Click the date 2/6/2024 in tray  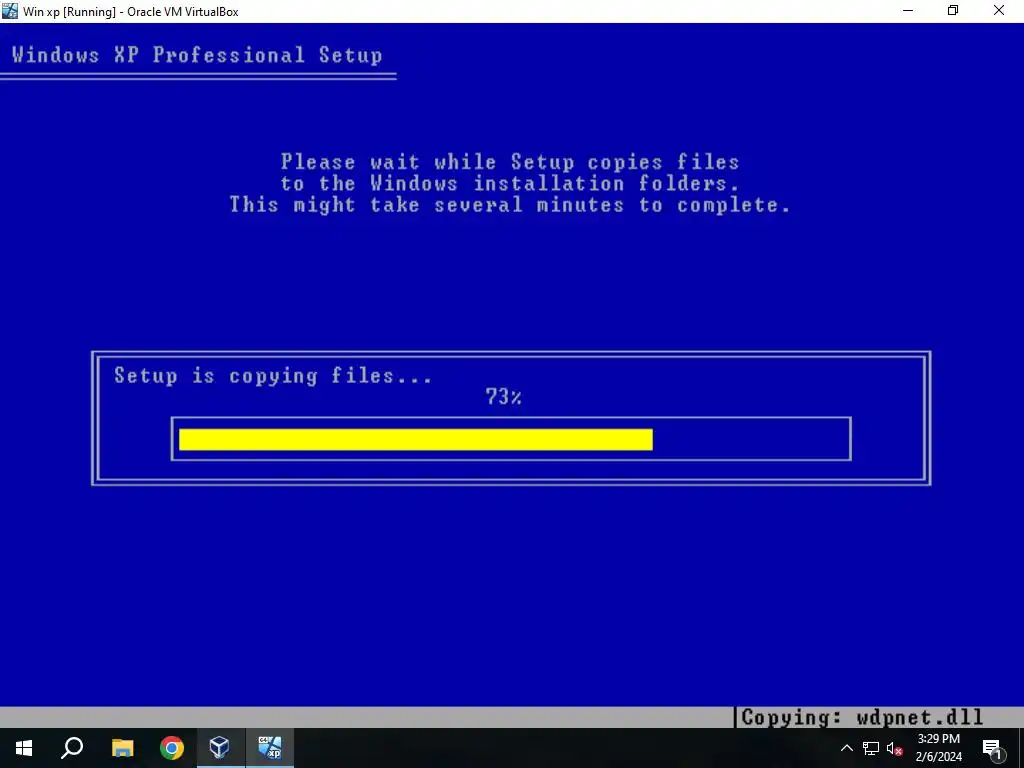pyautogui.click(x=938, y=758)
